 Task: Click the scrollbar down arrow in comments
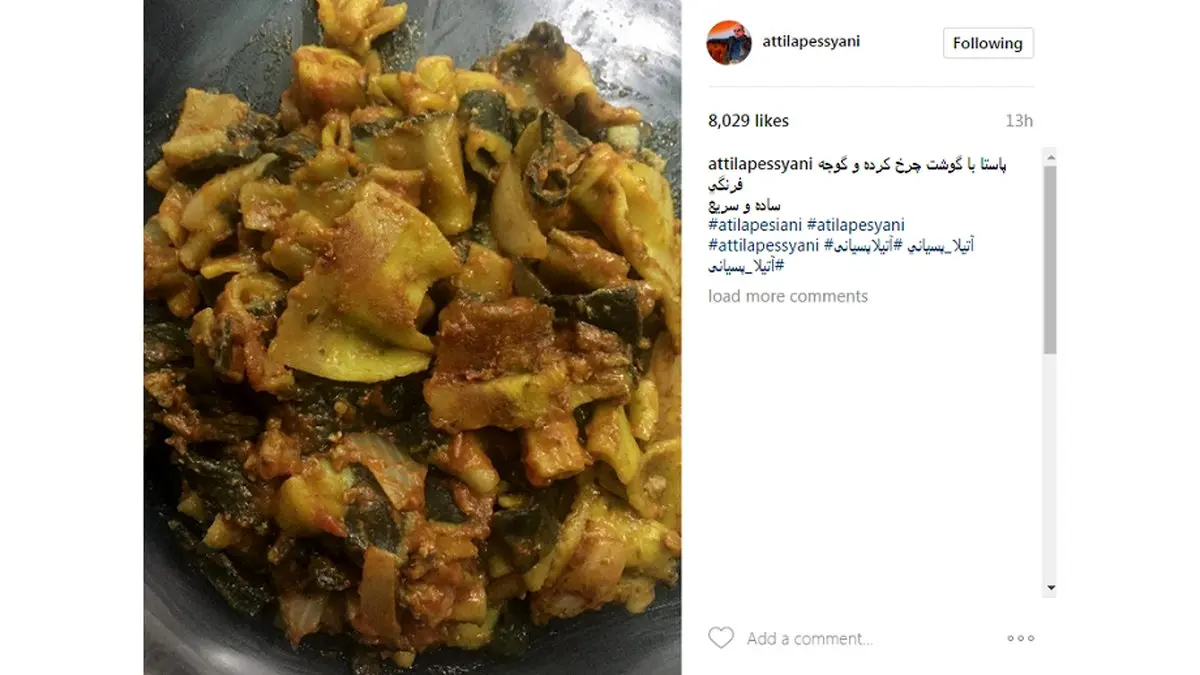[x=1049, y=588]
